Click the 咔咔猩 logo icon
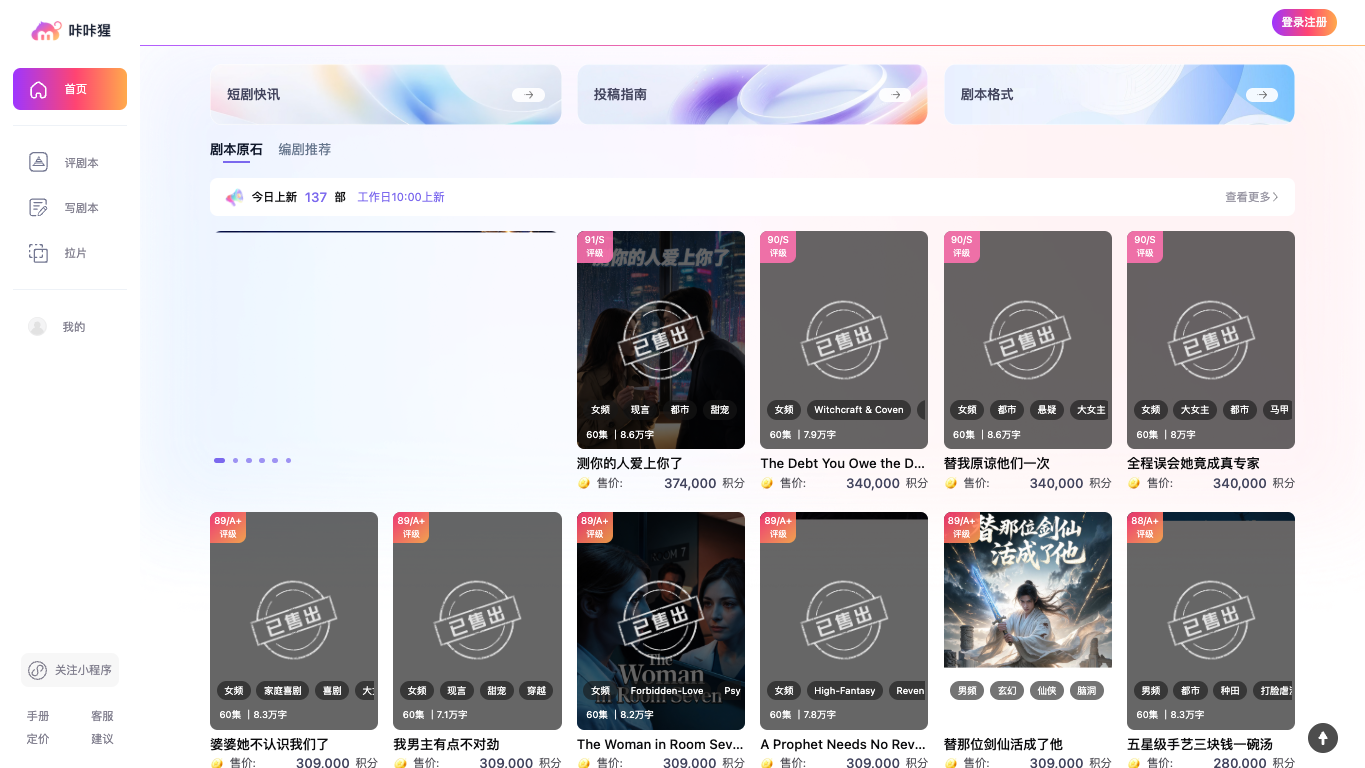 pos(47,31)
